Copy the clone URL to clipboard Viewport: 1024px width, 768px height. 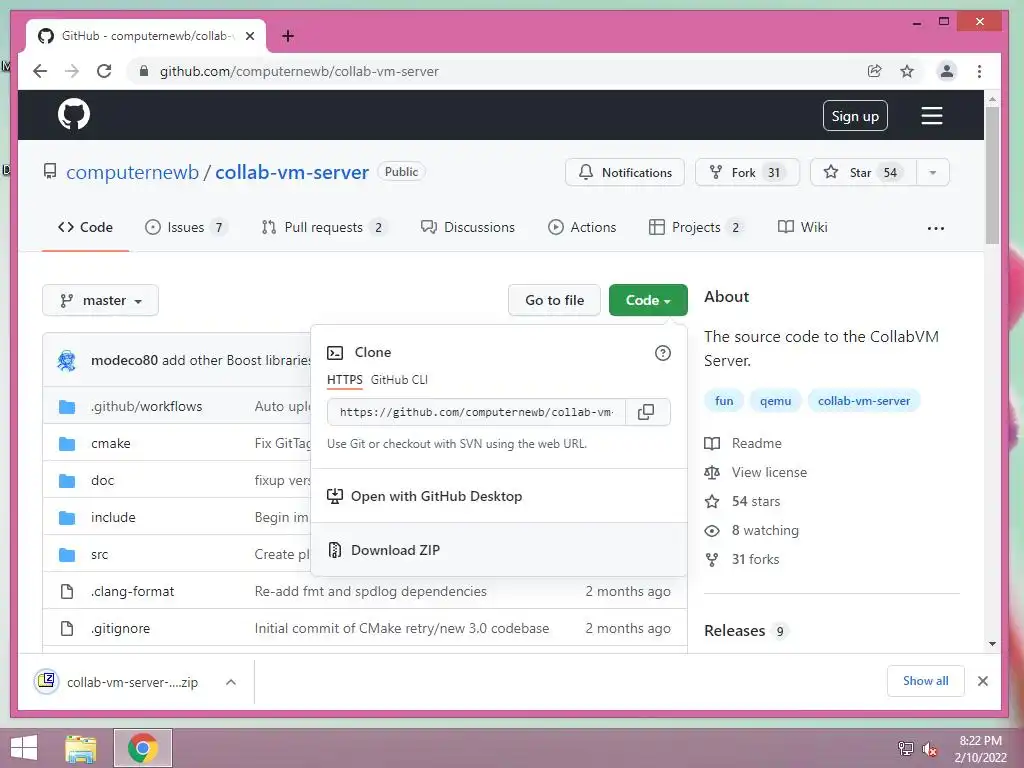pos(646,412)
